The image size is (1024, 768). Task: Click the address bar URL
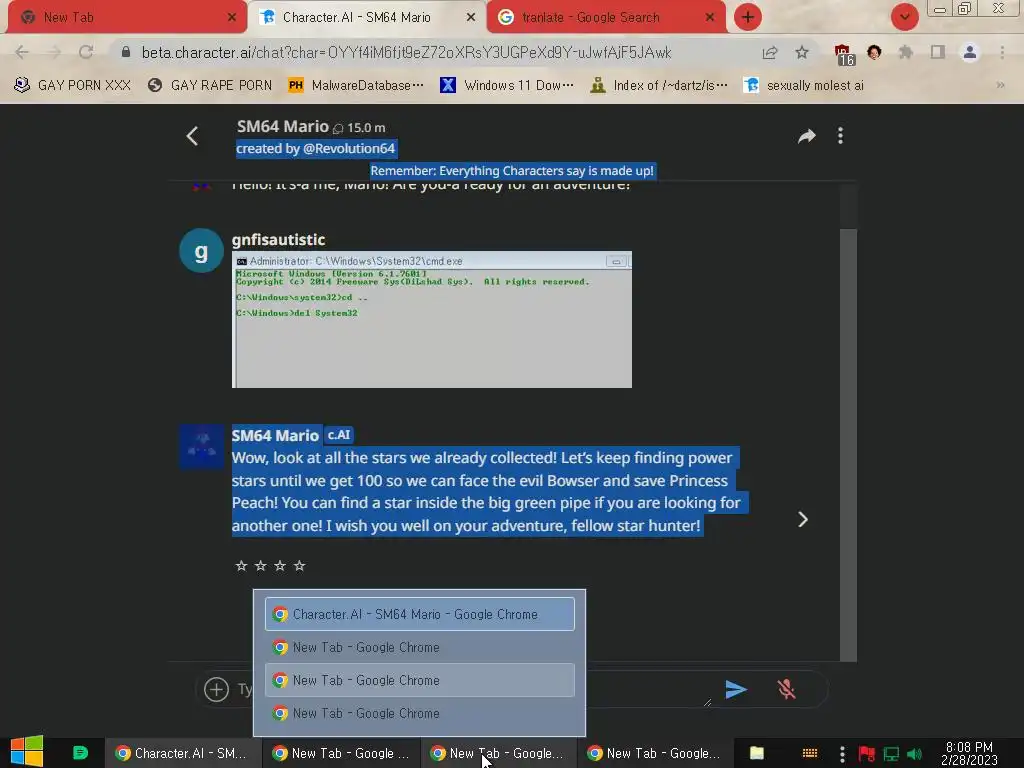(406, 52)
